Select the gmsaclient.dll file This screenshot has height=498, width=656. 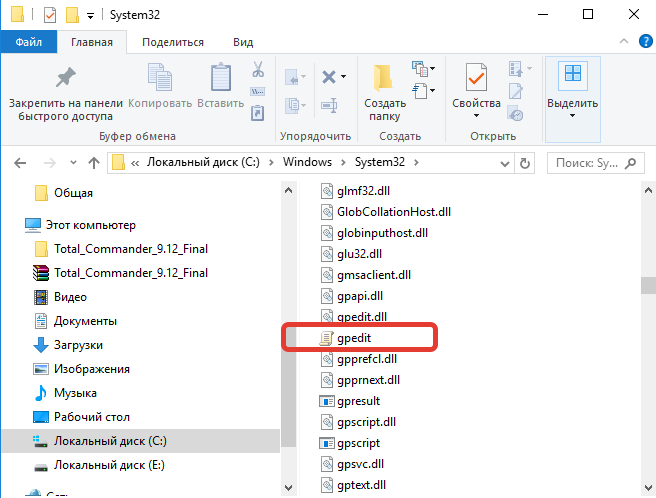pos(366,275)
